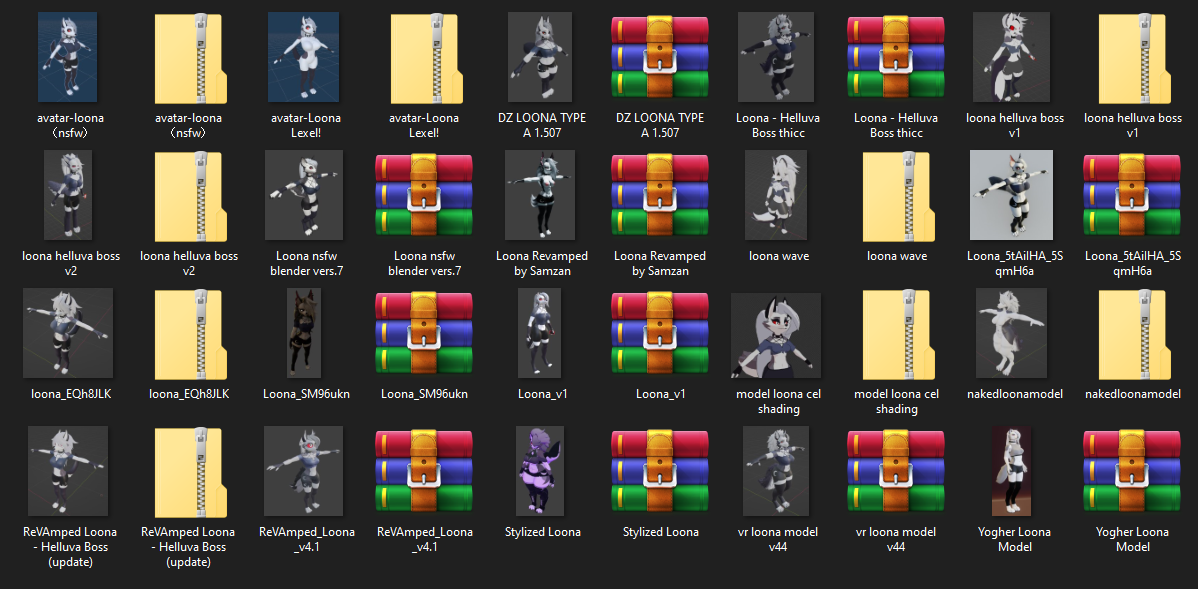Screen dimensions: 1198x589
Task: Select the Loona - Helluva Boss thicc WinRAR archive
Action: click(895, 58)
